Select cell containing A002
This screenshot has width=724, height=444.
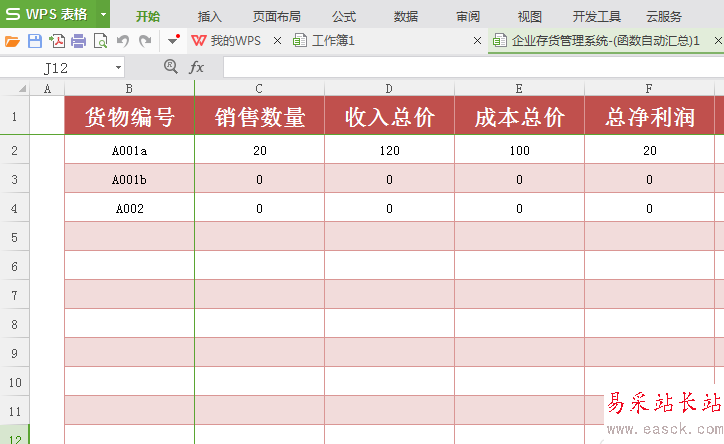pos(129,209)
